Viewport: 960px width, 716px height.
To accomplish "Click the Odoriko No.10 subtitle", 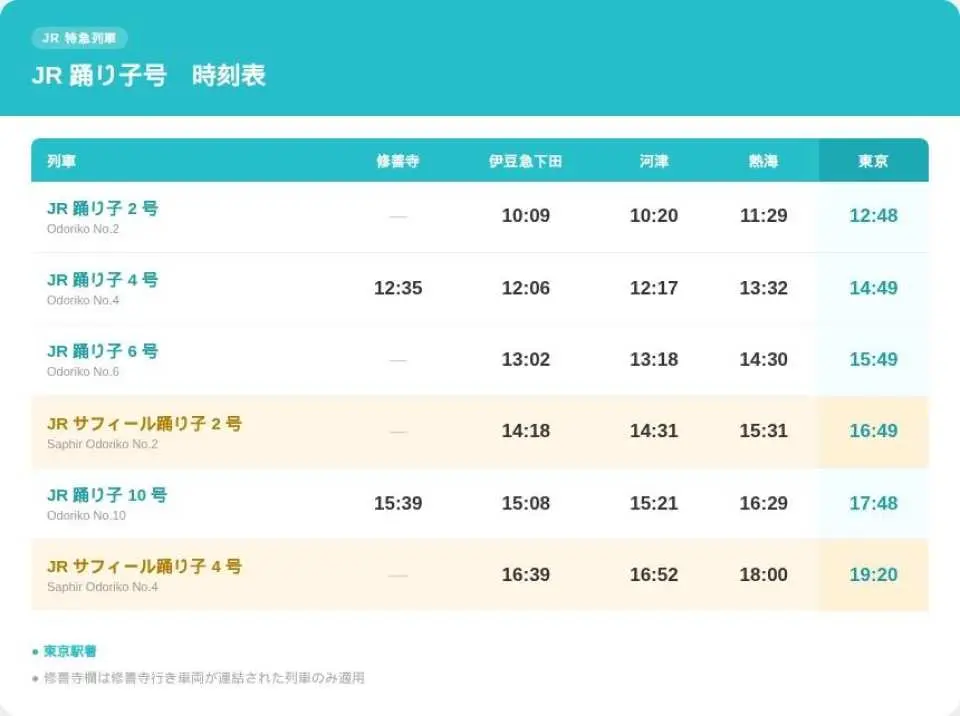I will click(x=86, y=516).
